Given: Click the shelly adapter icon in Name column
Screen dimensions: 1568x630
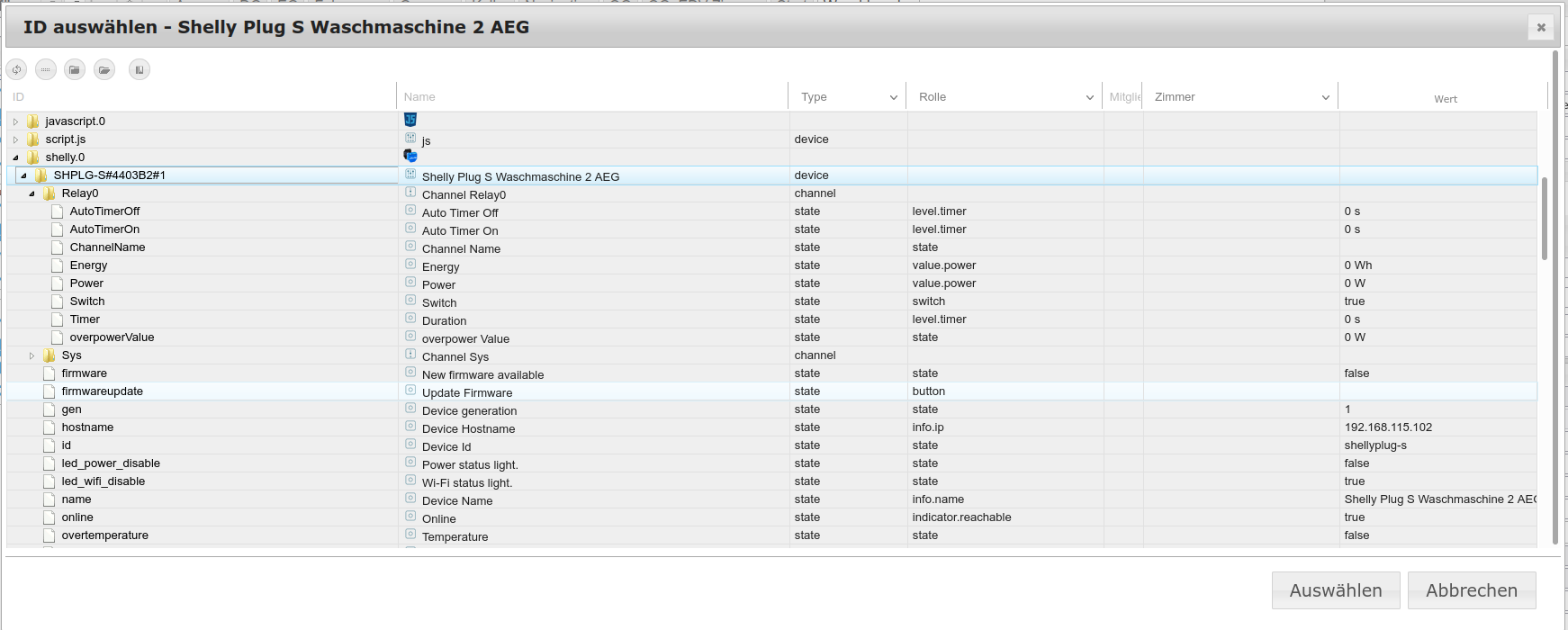Looking at the screenshot, I should tap(410, 157).
